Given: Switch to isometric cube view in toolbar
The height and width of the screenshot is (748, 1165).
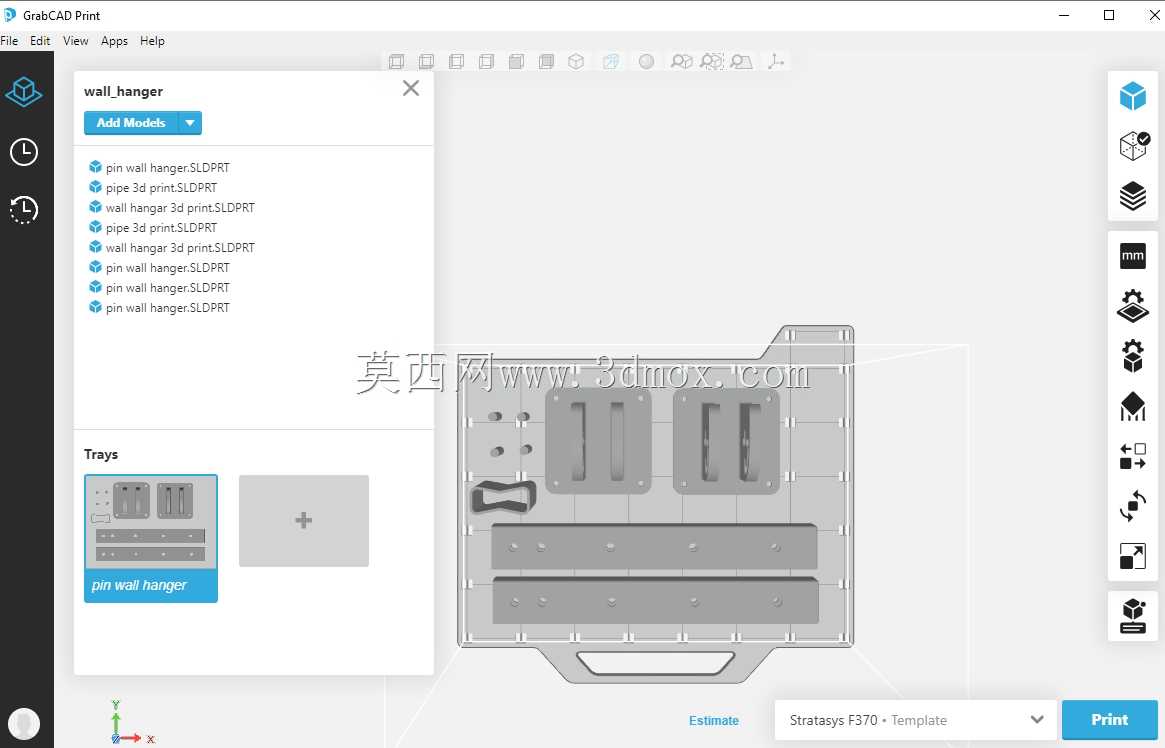Looking at the screenshot, I should [x=576, y=61].
